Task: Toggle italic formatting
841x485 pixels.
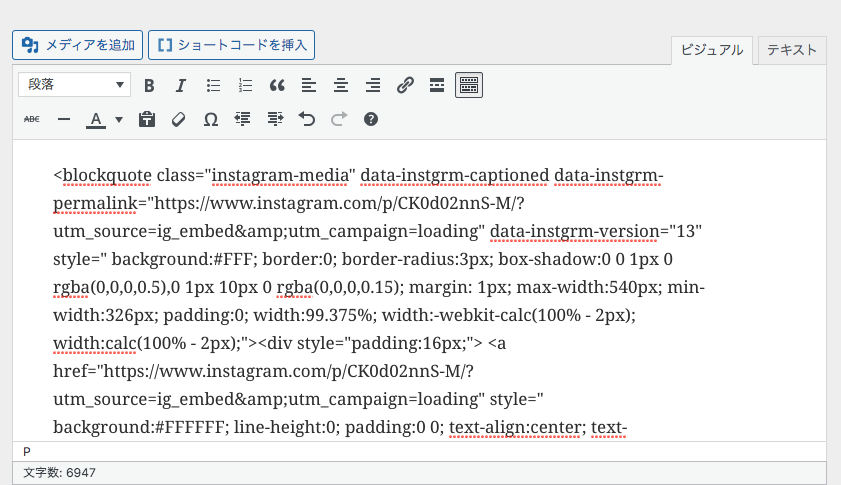Action: coord(181,85)
